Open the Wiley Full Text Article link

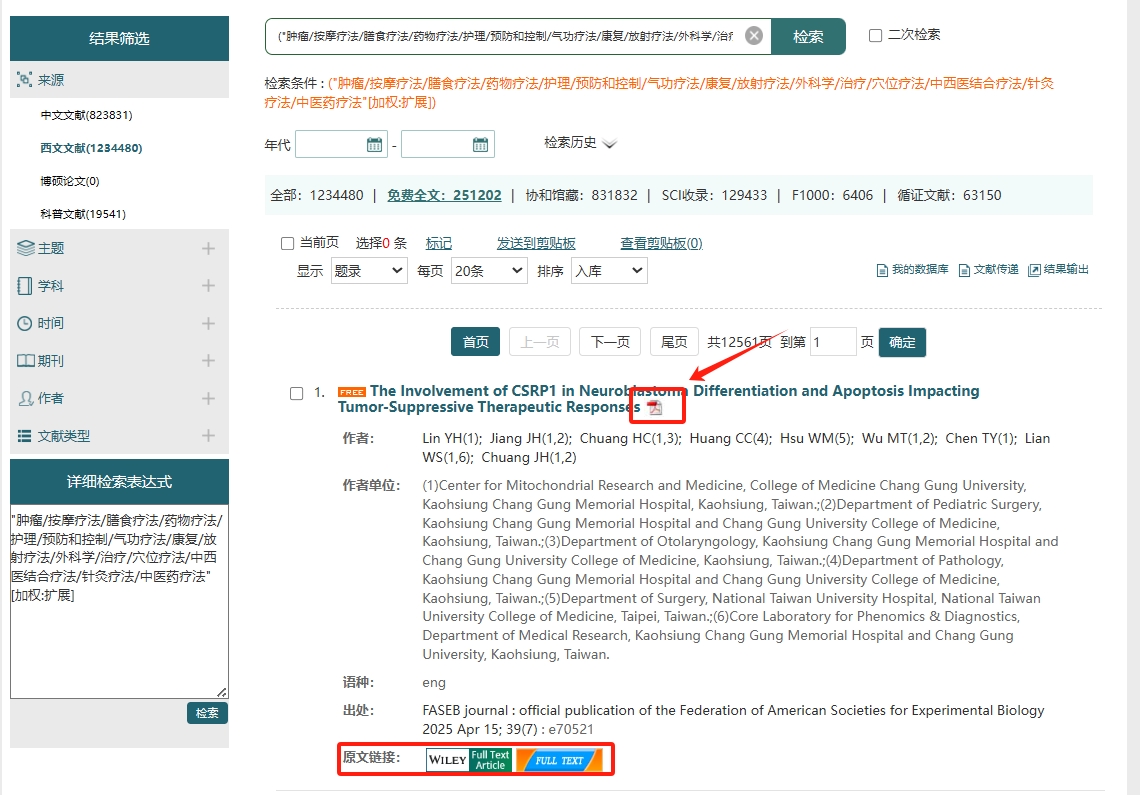468,760
